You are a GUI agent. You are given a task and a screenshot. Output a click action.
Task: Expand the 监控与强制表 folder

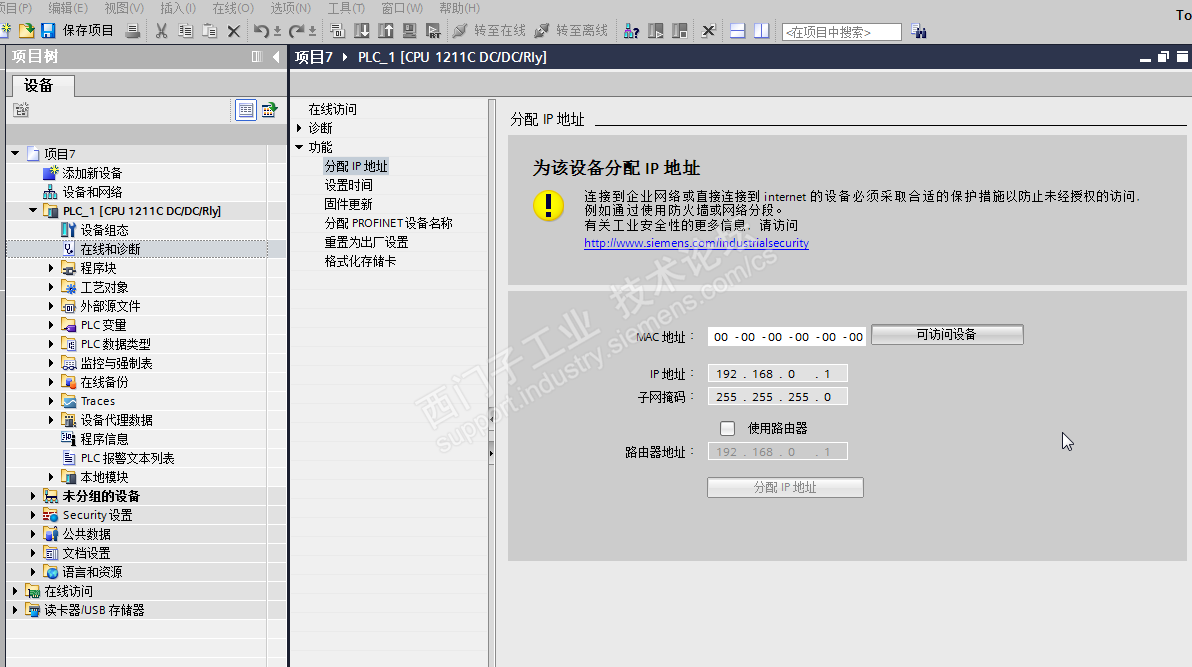(51, 363)
